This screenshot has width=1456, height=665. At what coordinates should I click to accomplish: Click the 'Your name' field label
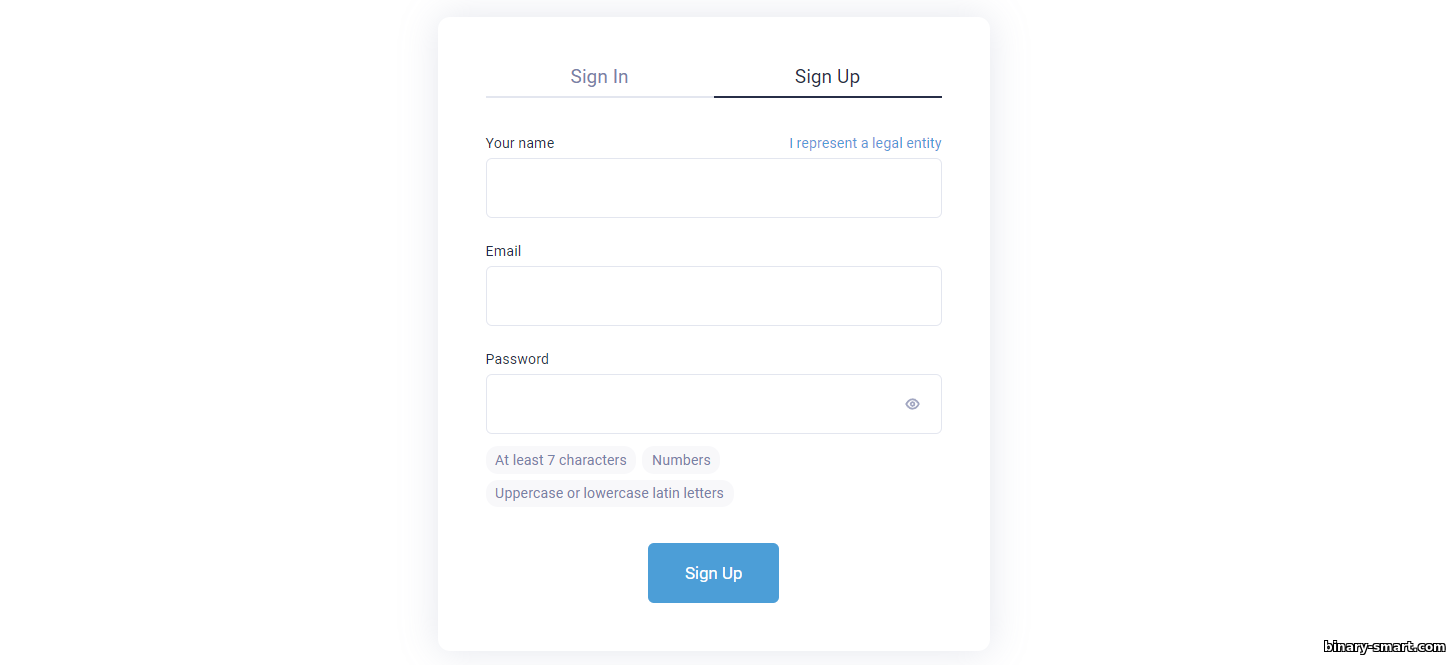520,143
